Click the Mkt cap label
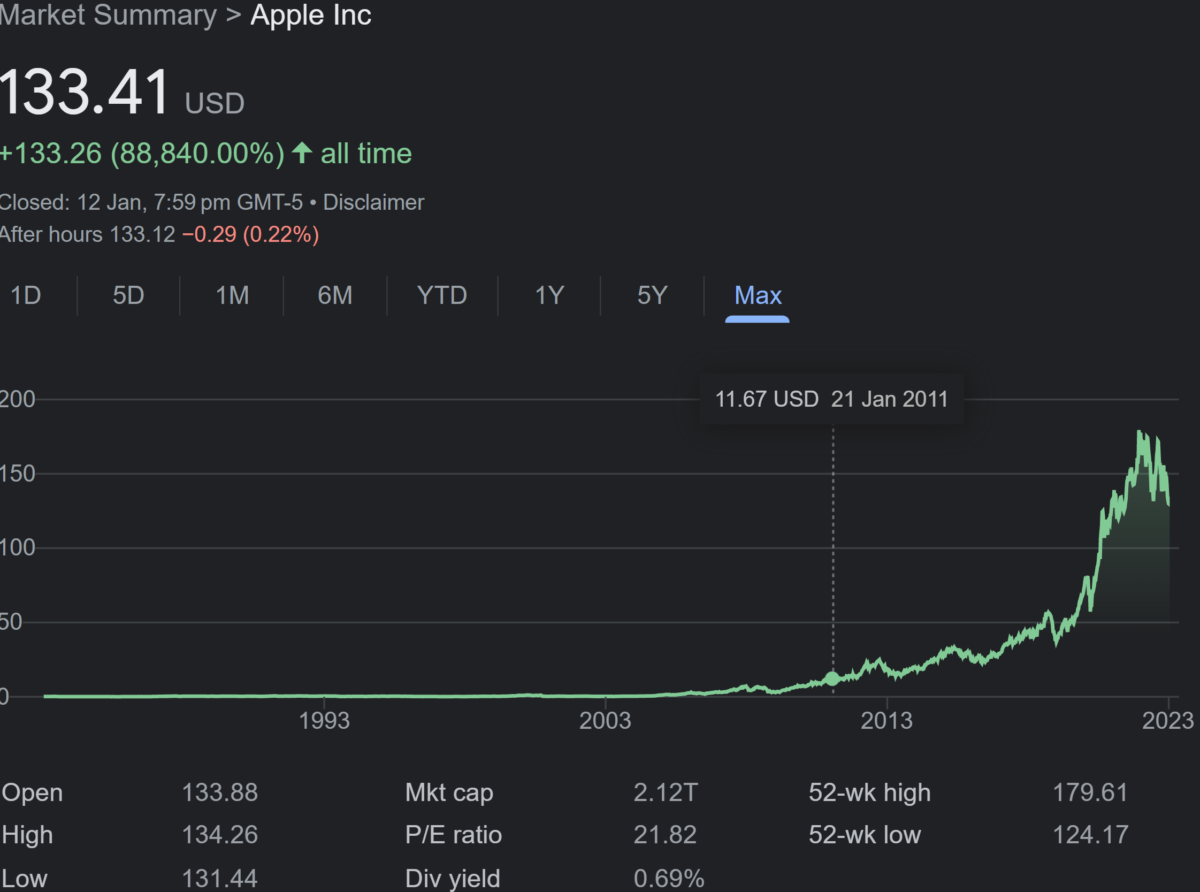 449,793
